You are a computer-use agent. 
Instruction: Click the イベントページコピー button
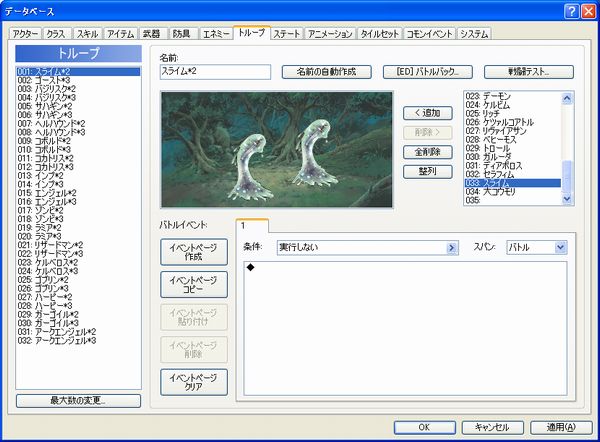[x=194, y=285]
